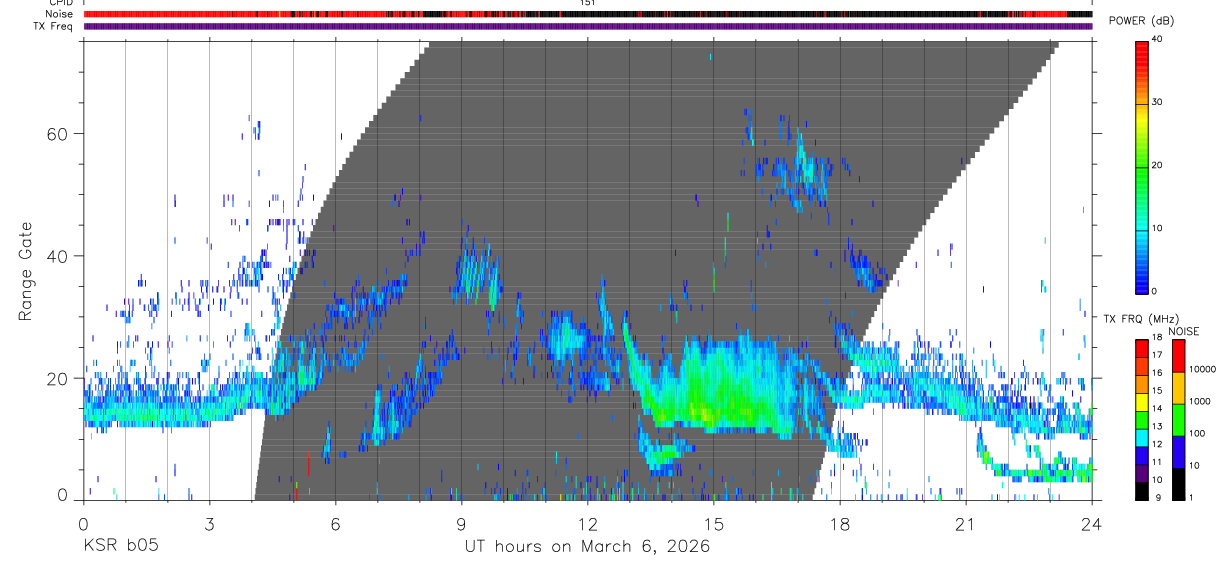Click the '100' label on NOISE scale
The image size is (1228, 567).
tap(1197, 433)
